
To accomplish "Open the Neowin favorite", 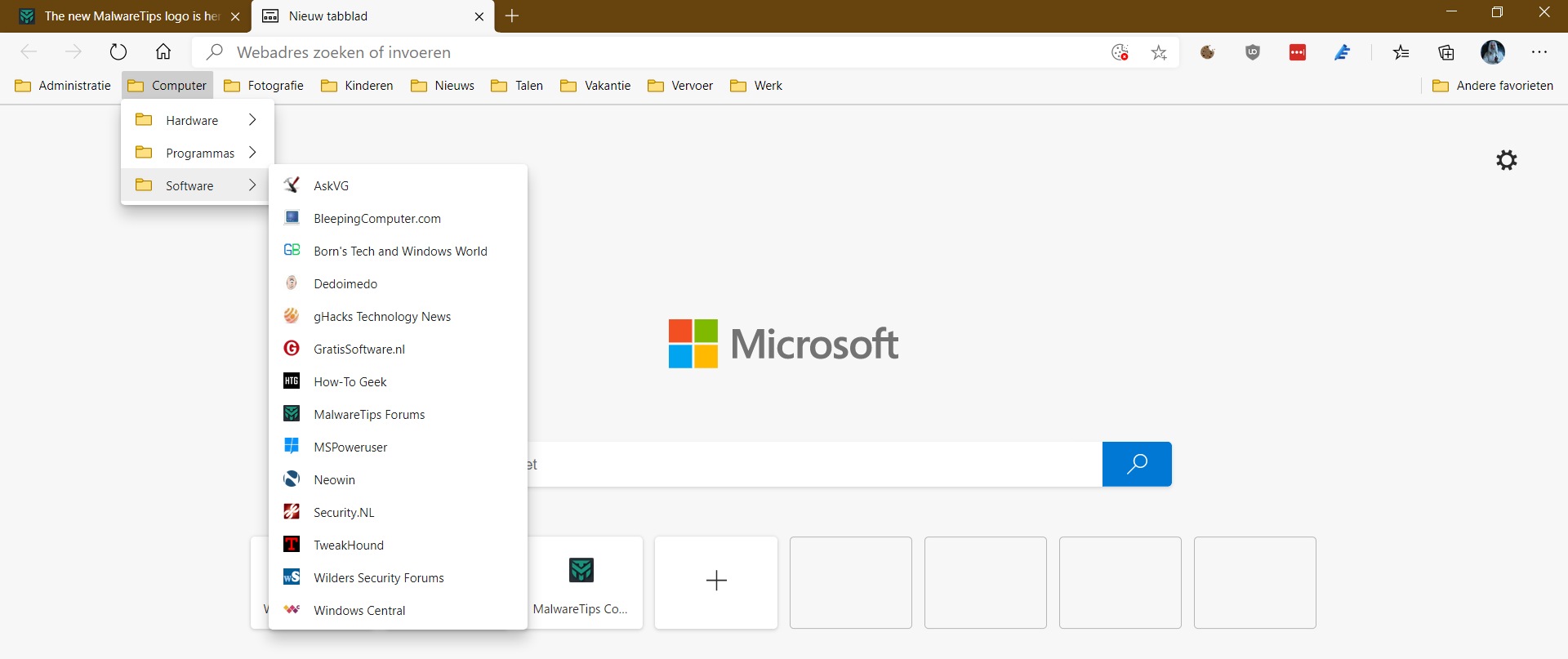I will [x=398, y=479].
